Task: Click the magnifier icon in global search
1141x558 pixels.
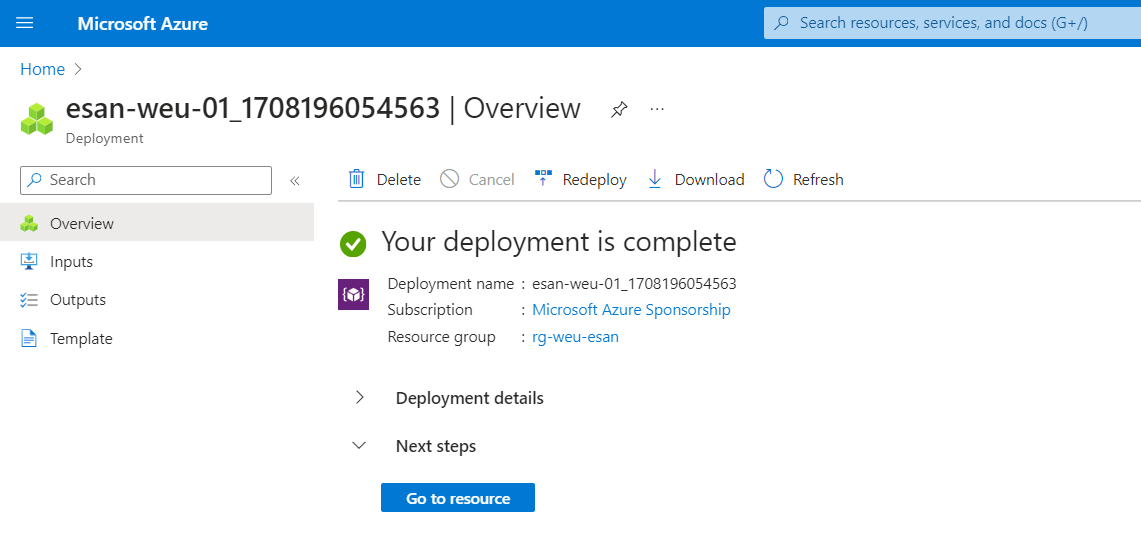Action: pyautogui.click(x=782, y=23)
